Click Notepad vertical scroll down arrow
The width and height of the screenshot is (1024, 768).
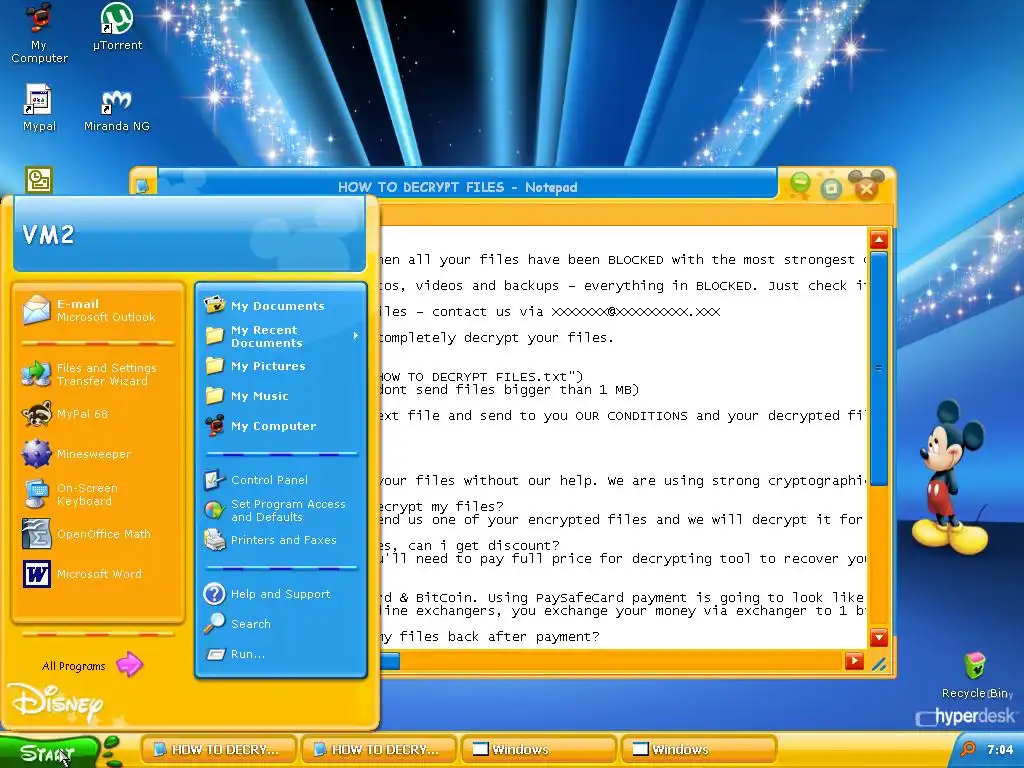(879, 637)
